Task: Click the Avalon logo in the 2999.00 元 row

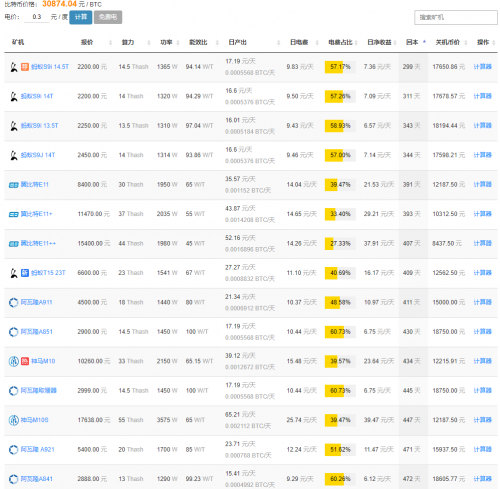Action: (x=13, y=390)
